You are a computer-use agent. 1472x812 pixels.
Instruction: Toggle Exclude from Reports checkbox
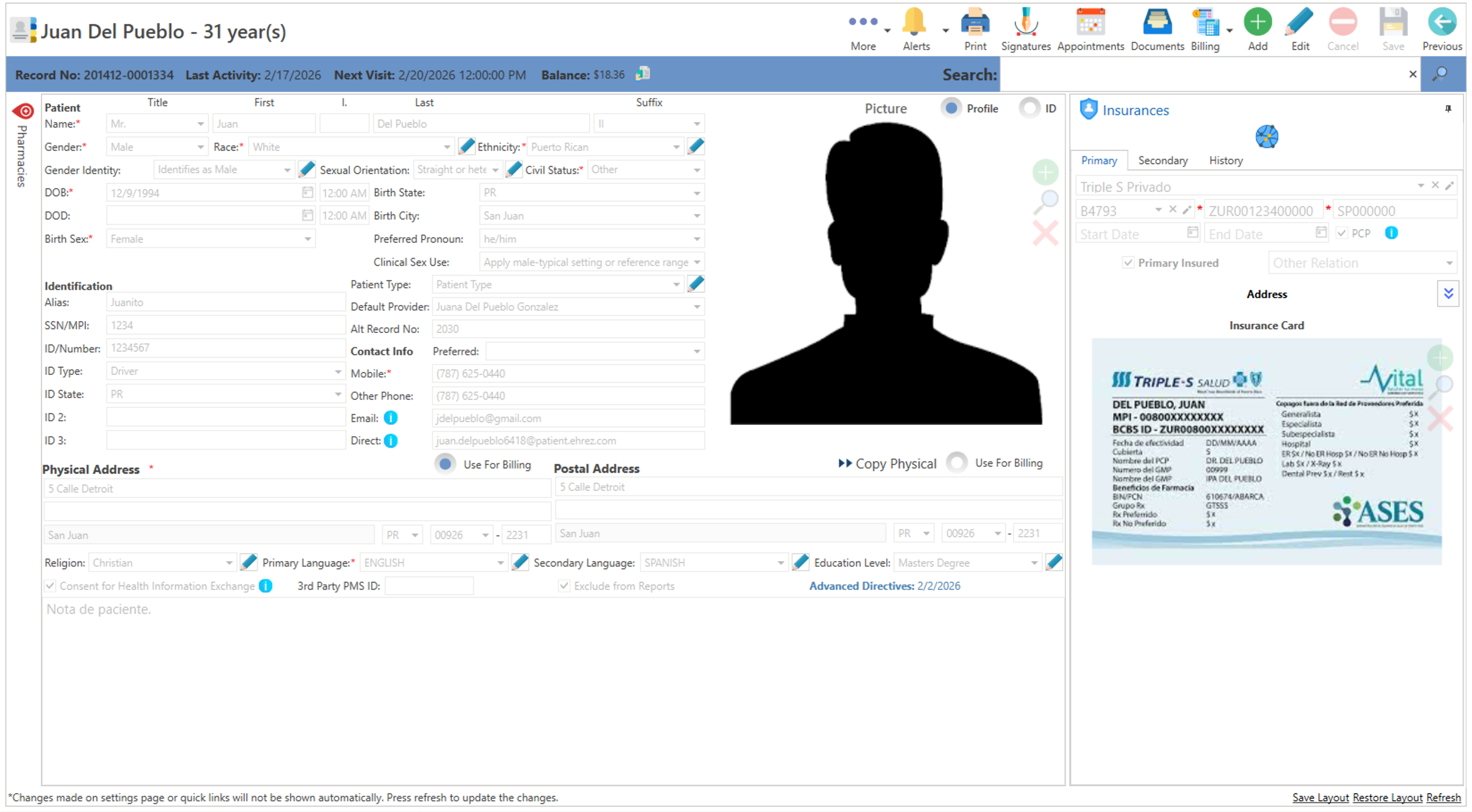click(564, 586)
